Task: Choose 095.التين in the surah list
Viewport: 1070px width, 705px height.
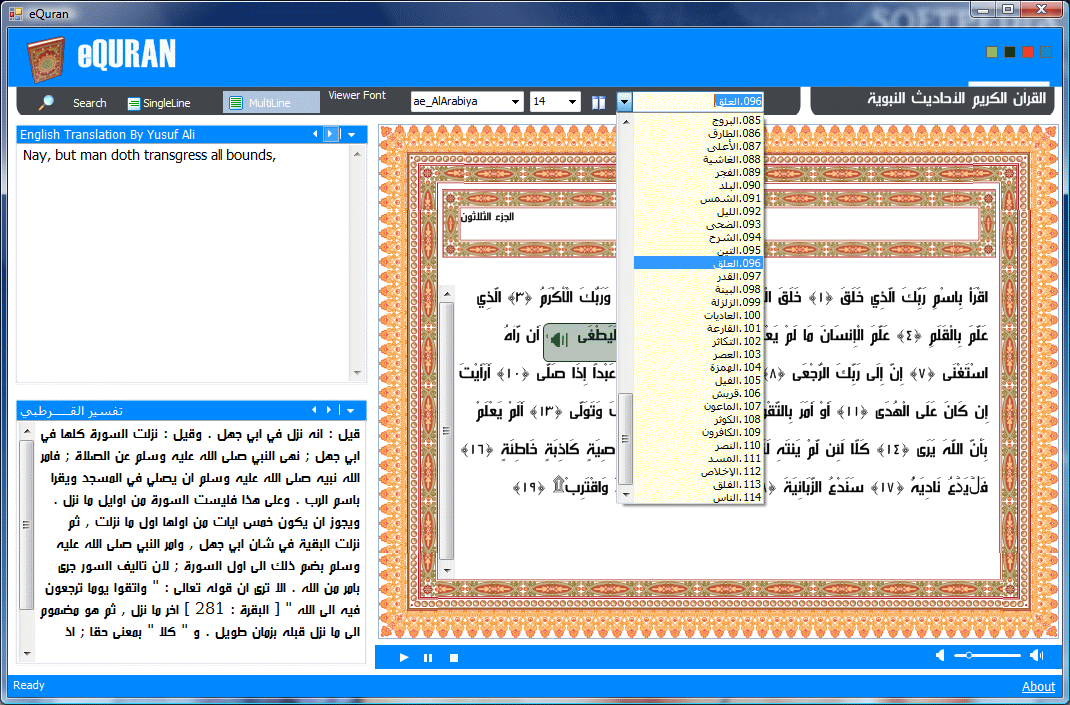Action: [698, 250]
